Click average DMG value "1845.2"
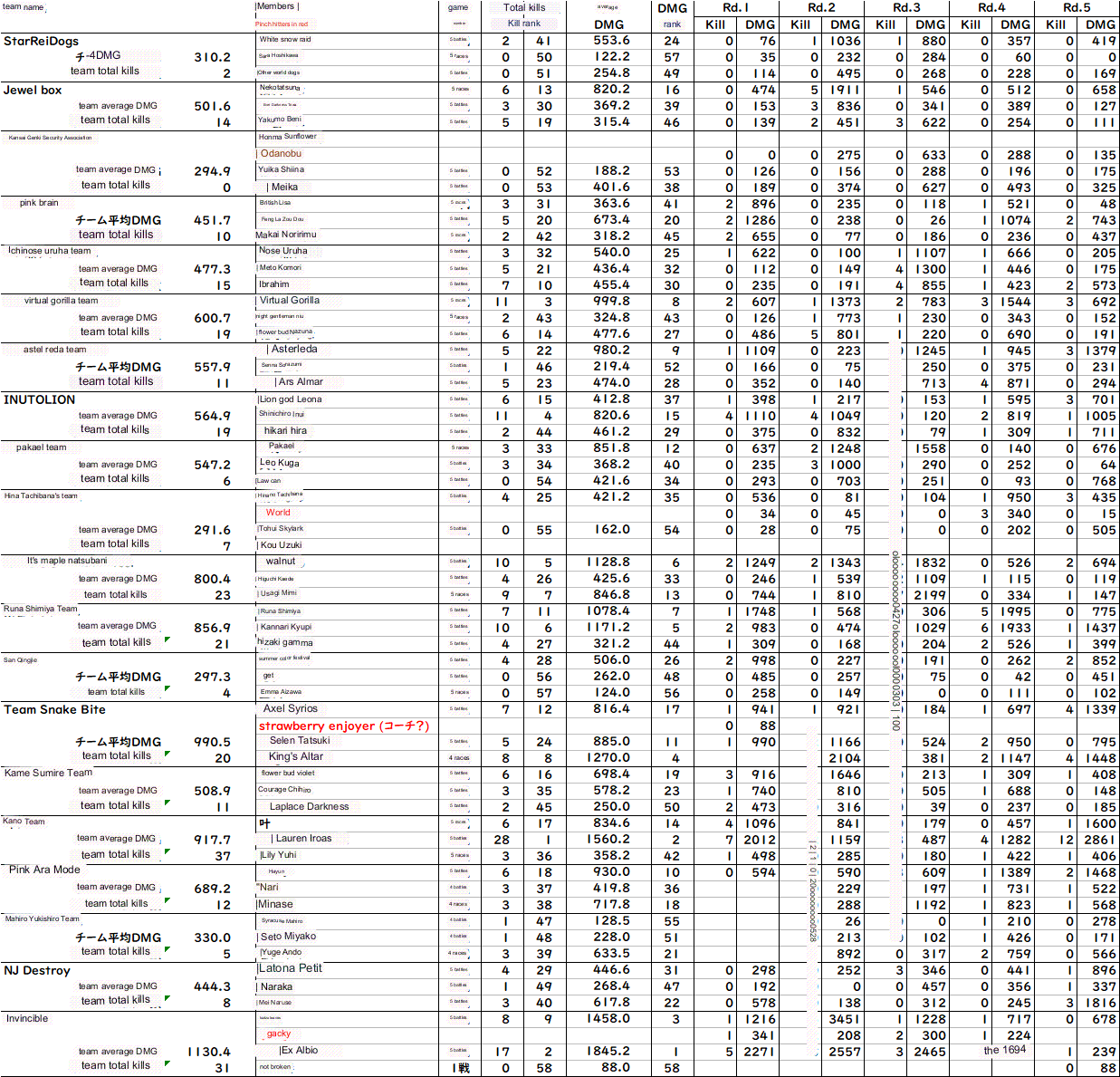Image resolution: width=1120 pixels, height=1077 pixels. coord(608,1052)
